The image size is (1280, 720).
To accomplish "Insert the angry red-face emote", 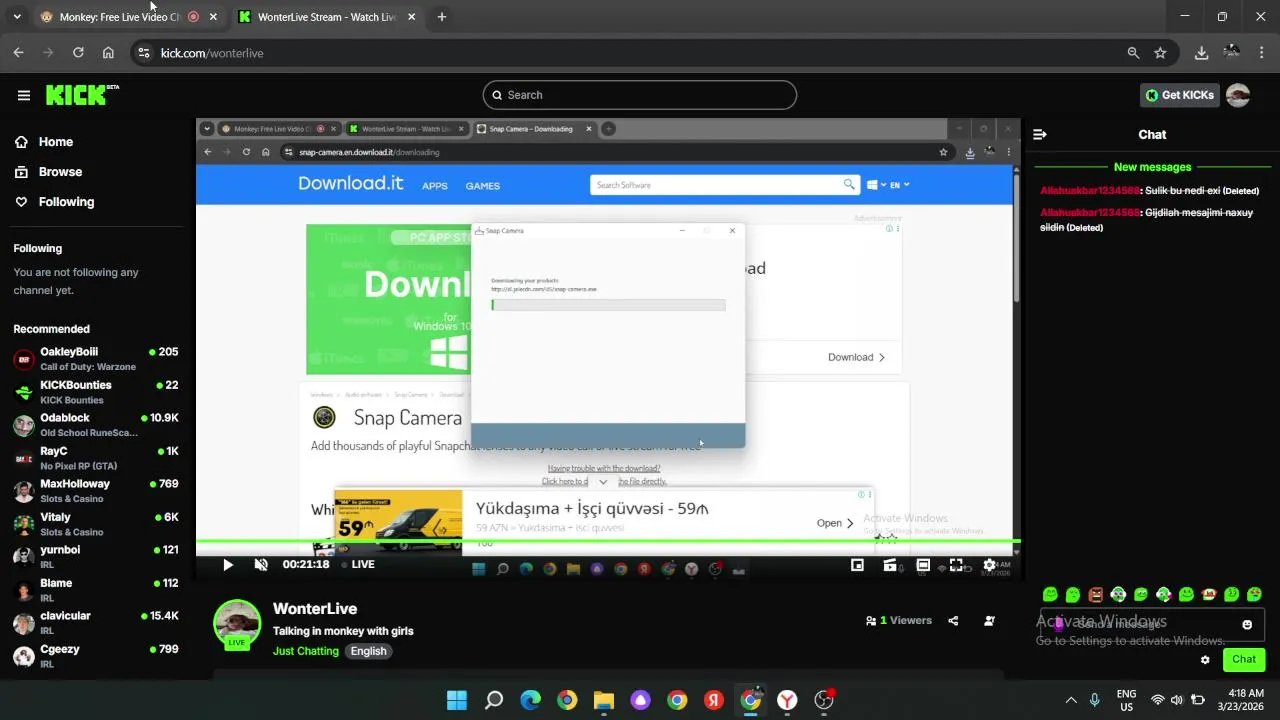I will 1096,595.
